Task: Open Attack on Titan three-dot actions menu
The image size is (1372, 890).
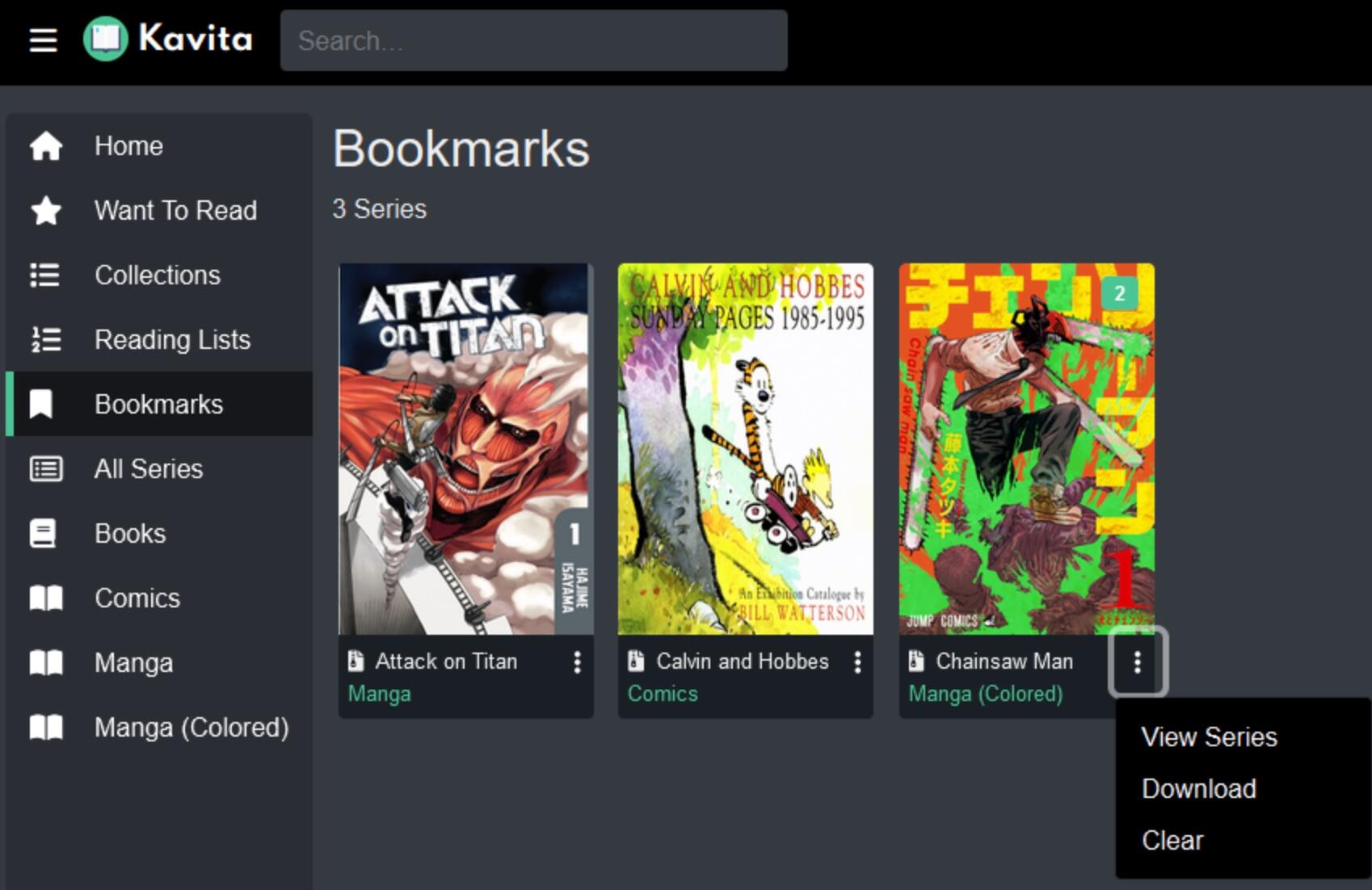Action: coord(577,662)
